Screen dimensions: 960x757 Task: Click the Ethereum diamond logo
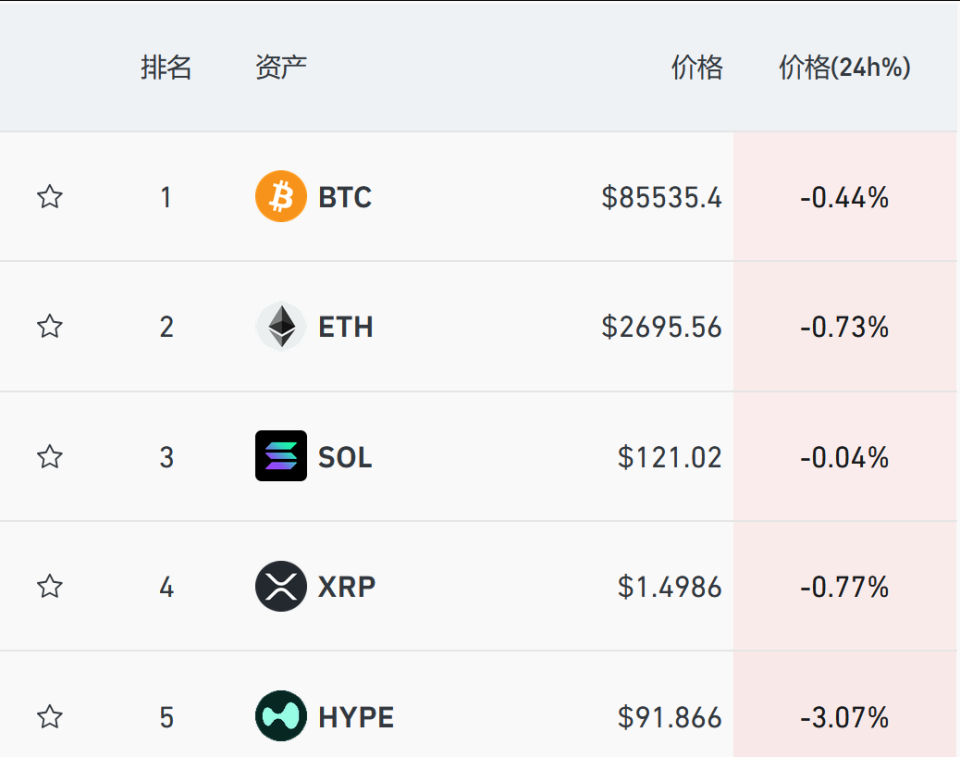(281, 326)
